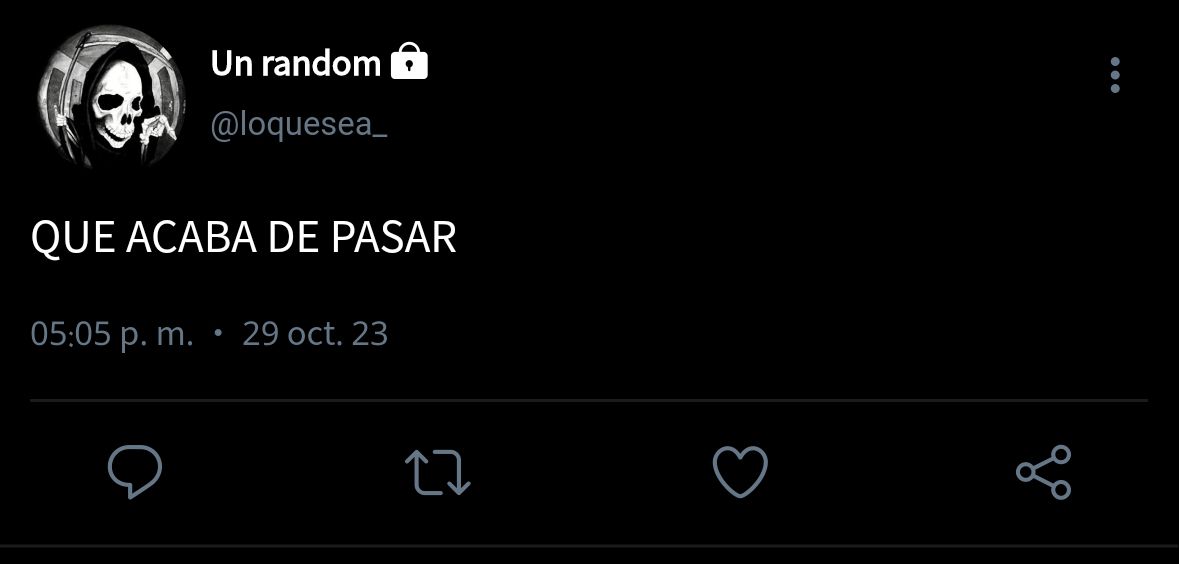
Task: Retweet the QUE ACABA DE PASAR post
Action: click(x=438, y=472)
